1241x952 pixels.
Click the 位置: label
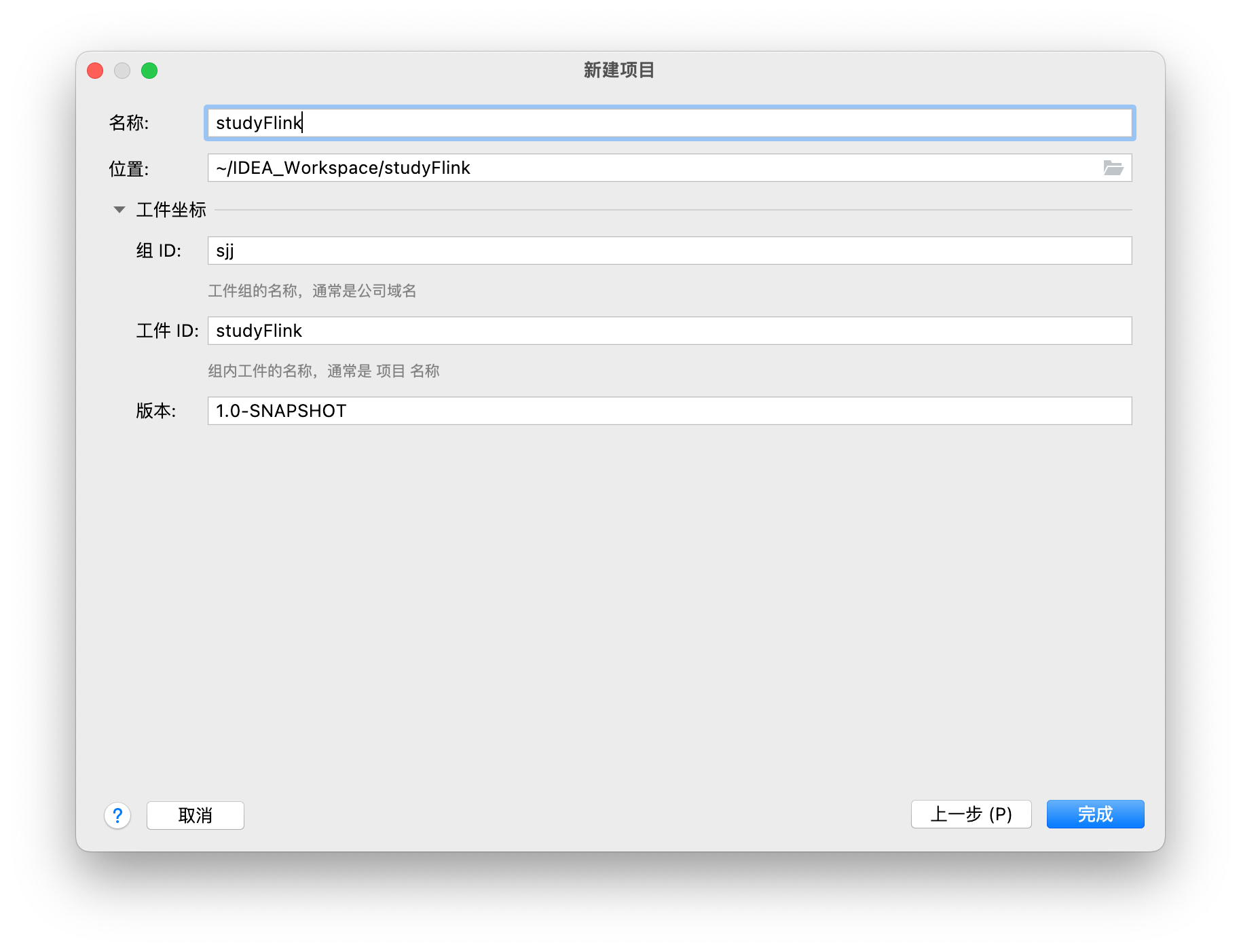pos(129,168)
